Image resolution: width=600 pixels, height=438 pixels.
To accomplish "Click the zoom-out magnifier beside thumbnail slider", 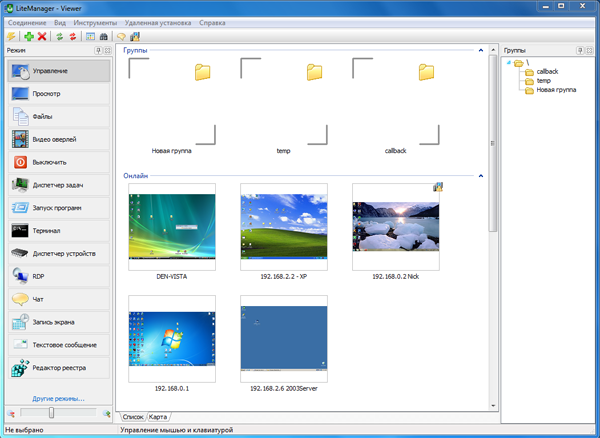I will pos(11,414).
